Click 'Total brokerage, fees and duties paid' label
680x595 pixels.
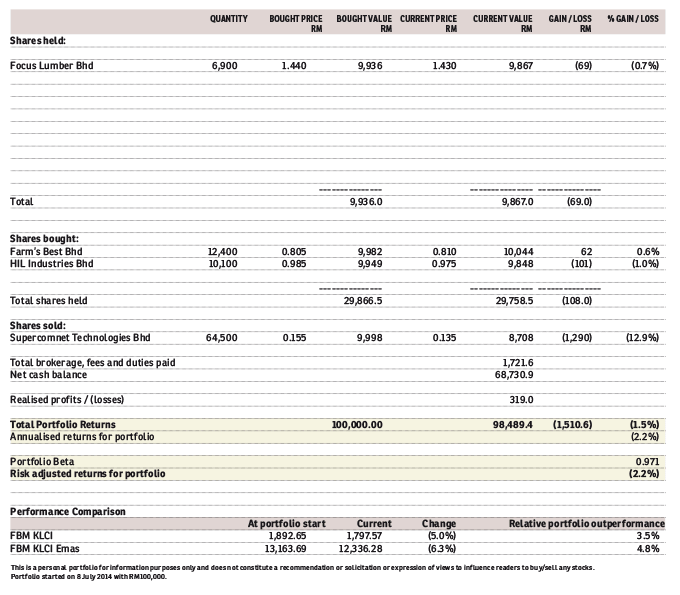point(93,363)
